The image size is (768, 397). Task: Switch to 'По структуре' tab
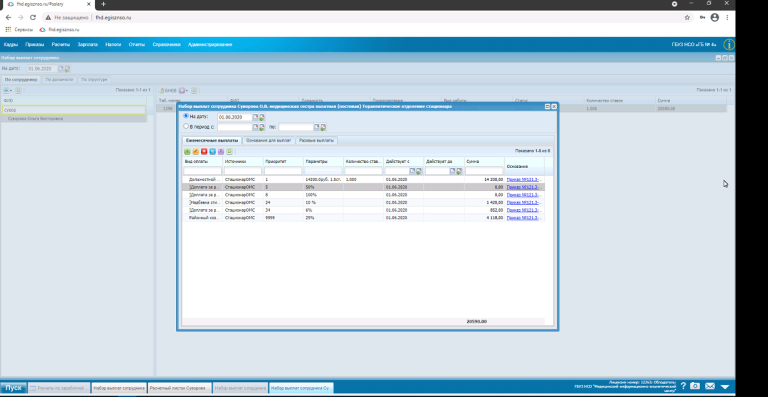tap(94, 79)
